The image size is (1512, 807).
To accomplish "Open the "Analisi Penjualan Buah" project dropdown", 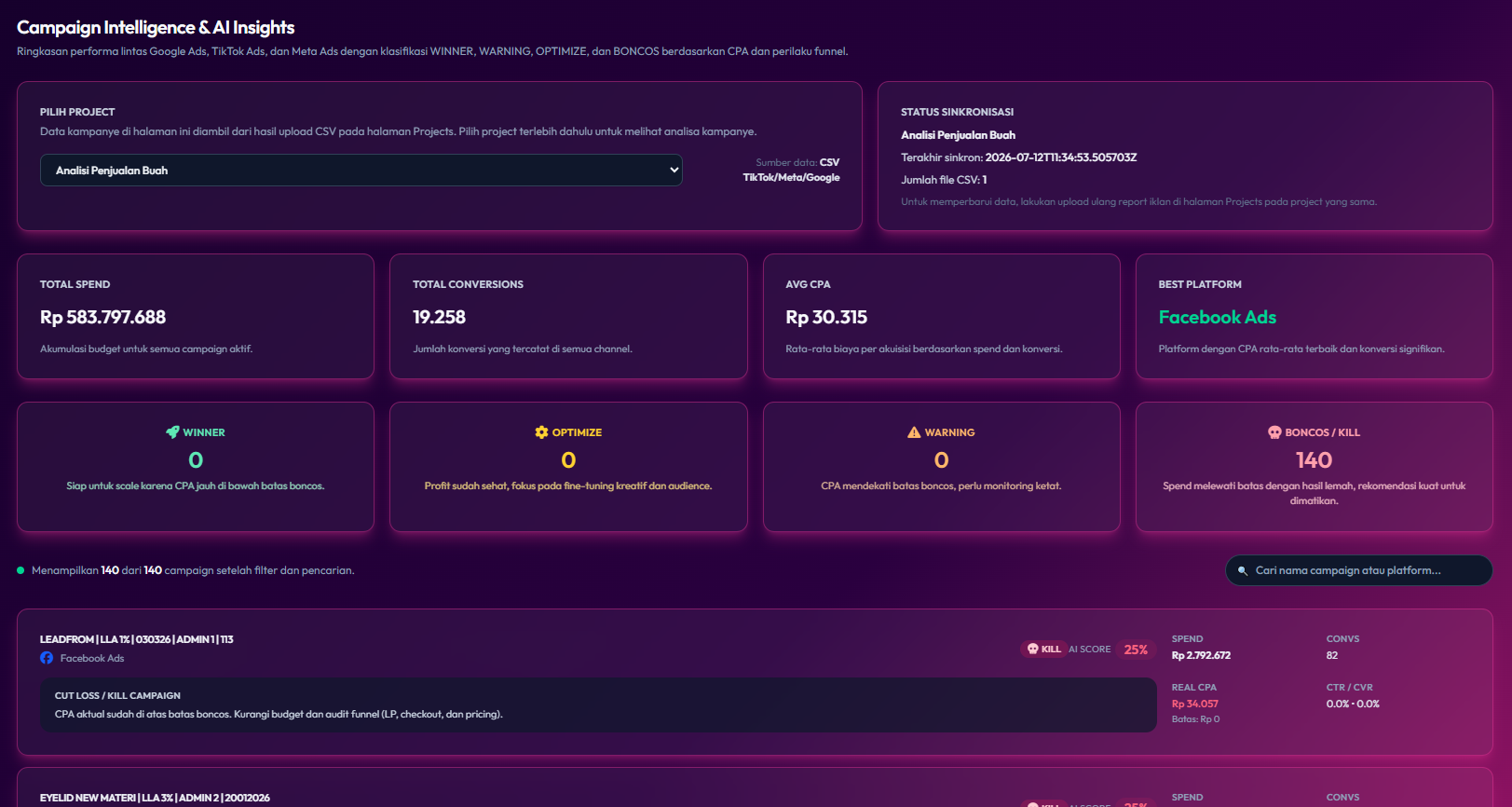I will pyautogui.click(x=361, y=171).
